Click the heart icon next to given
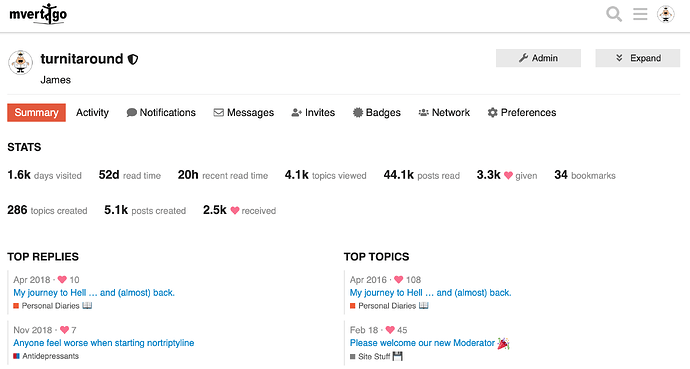The image size is (690, 369). tap(508, 175)
